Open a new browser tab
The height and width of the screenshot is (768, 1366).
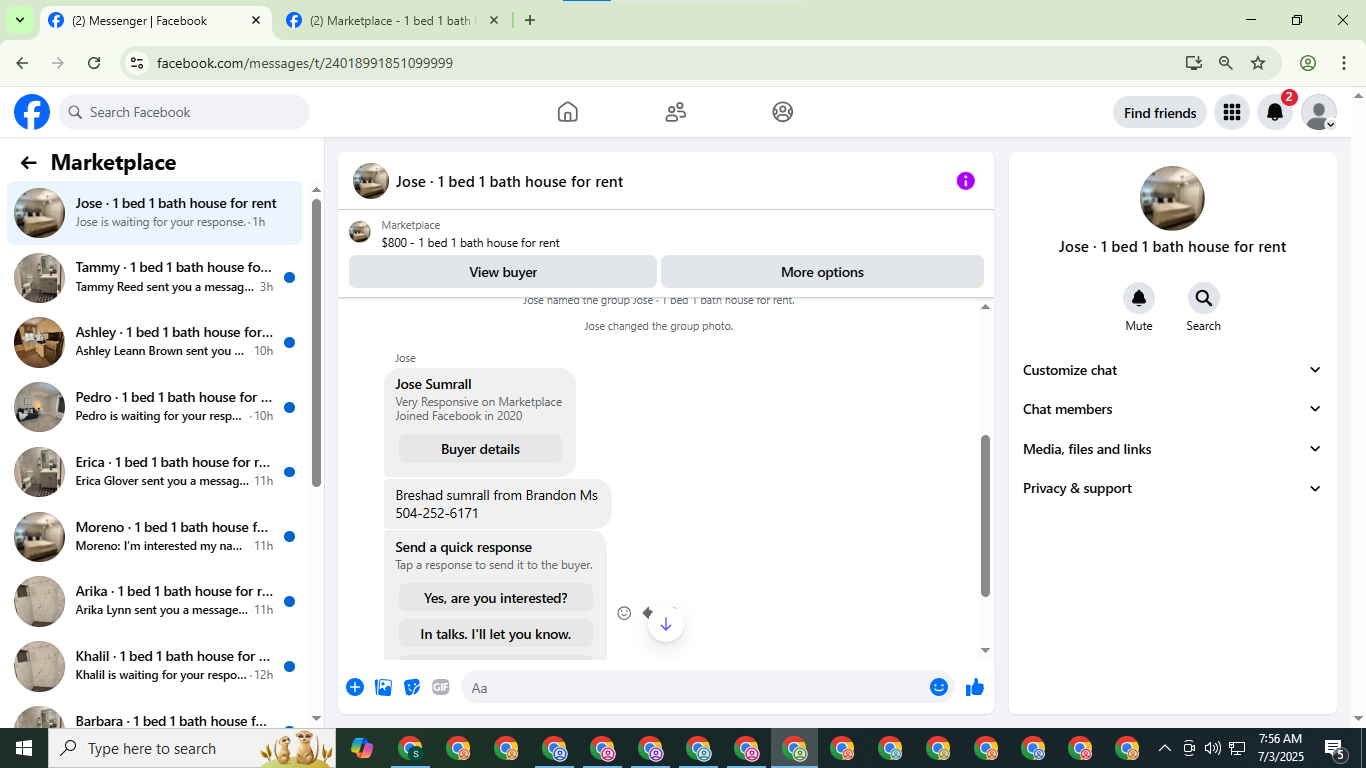[x=530, y=20]
